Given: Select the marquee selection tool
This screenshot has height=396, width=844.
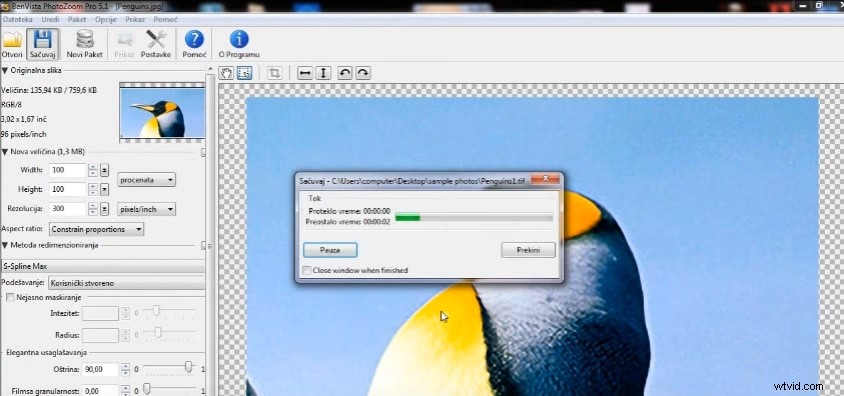Looking at the screenshot, I should tap(244, 73).
